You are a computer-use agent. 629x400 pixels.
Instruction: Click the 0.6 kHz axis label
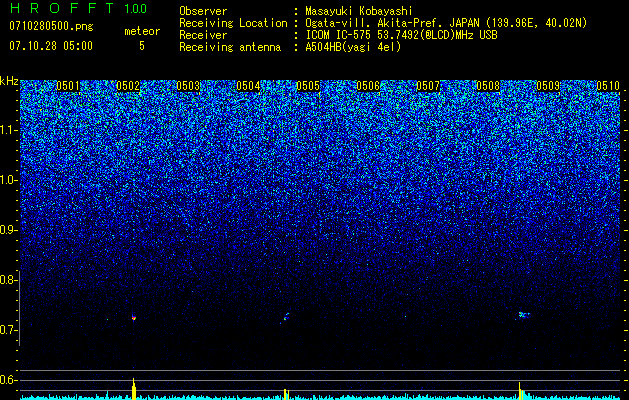(x=7, y=380)
